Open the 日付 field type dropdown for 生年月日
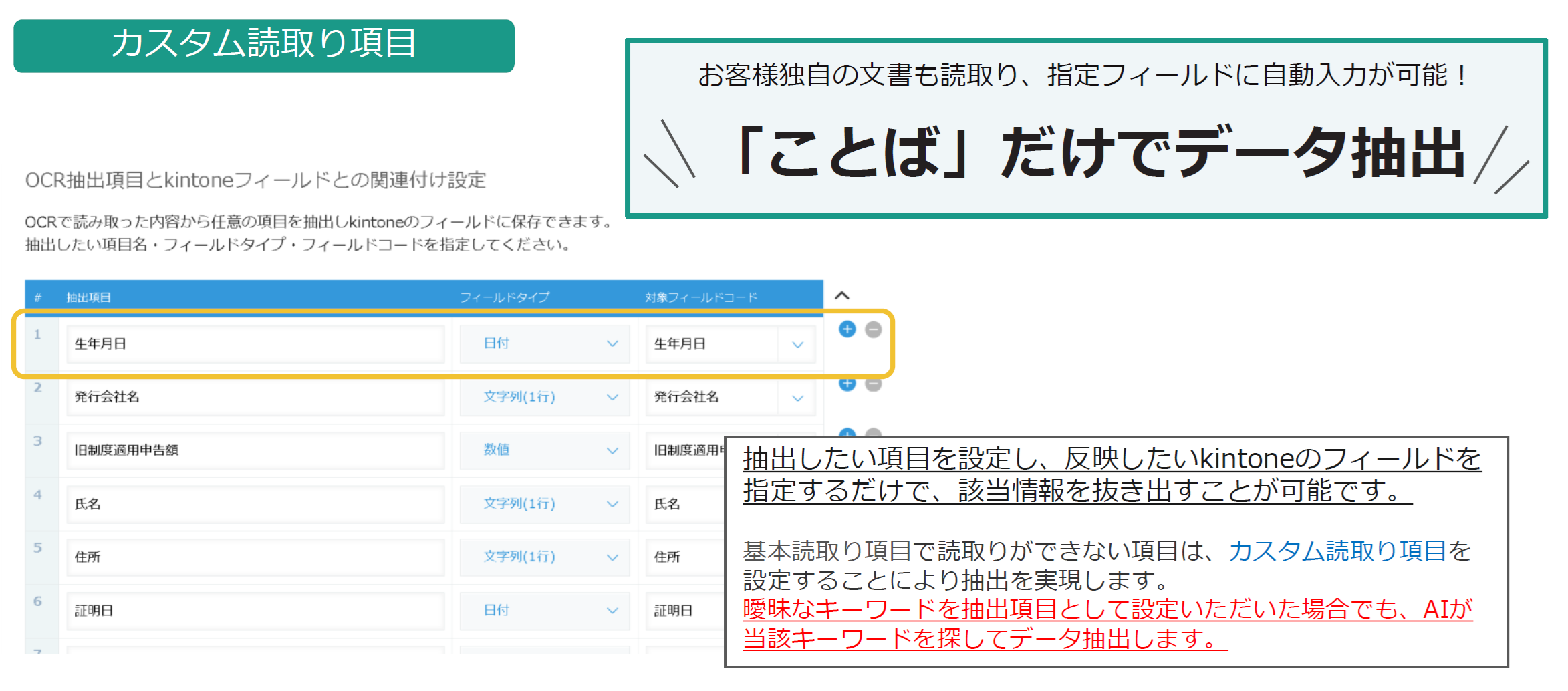1568x691 pixels. pos(544,343)
